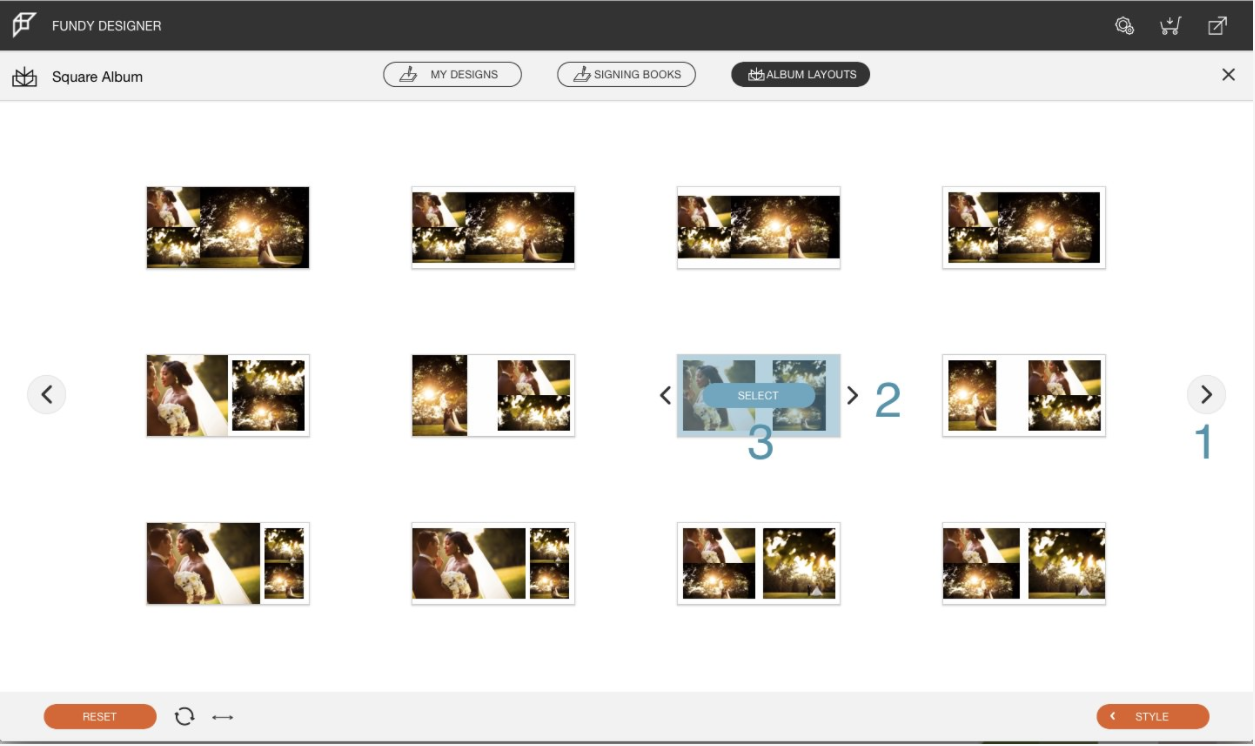
Task: Open the Style panel button
Action: point(1153,716)
